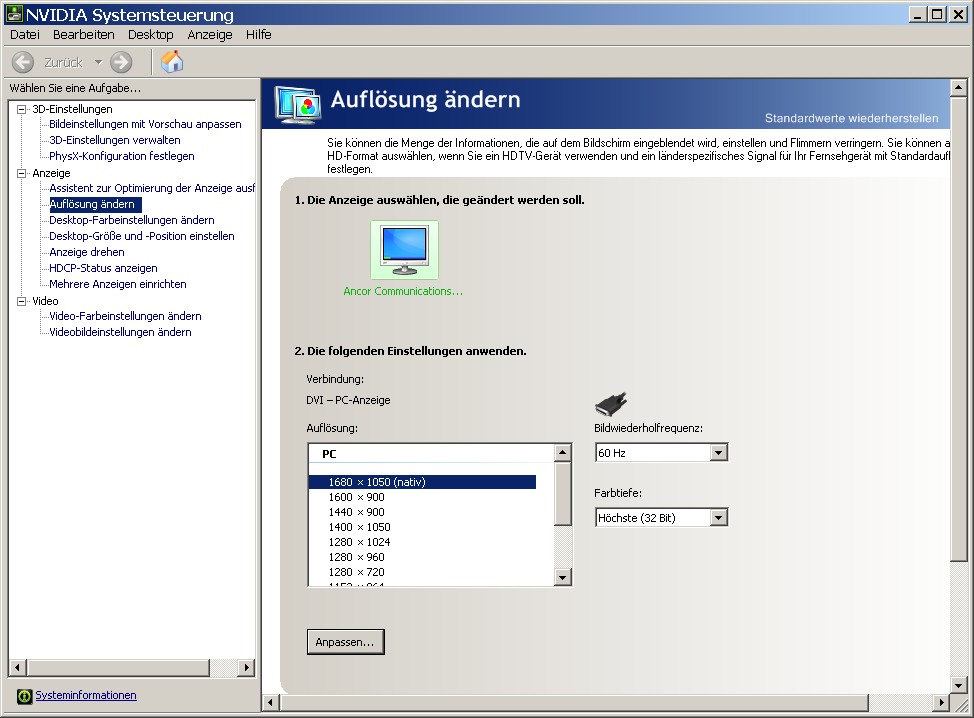The height and width of the screenshot is (718, 974).
Task: Click the task tree horizontal scrollbar thumb
Action: point(118,668)
